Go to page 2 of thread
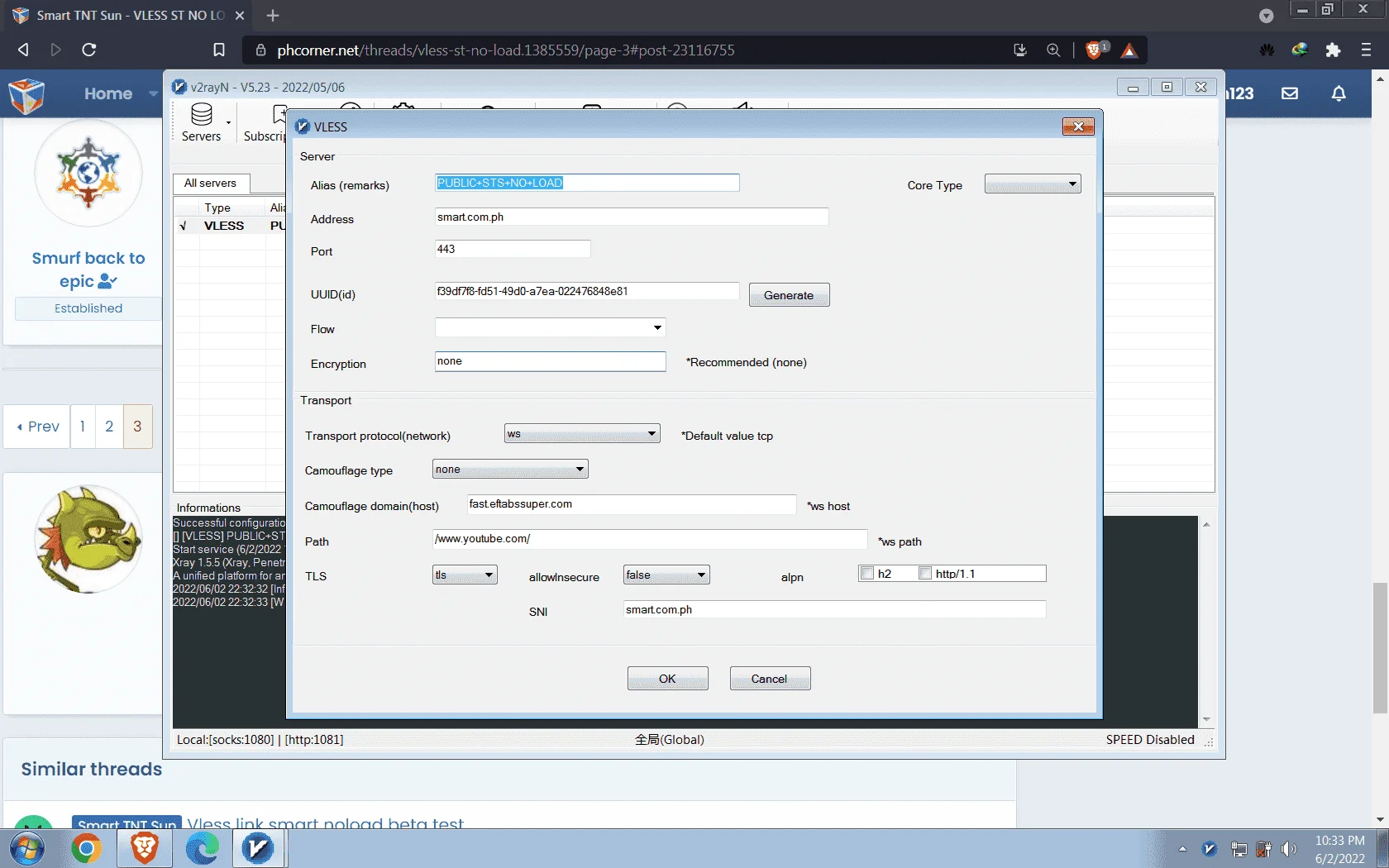This screenshot has width=1389, height=868. (x=109, y=427)
